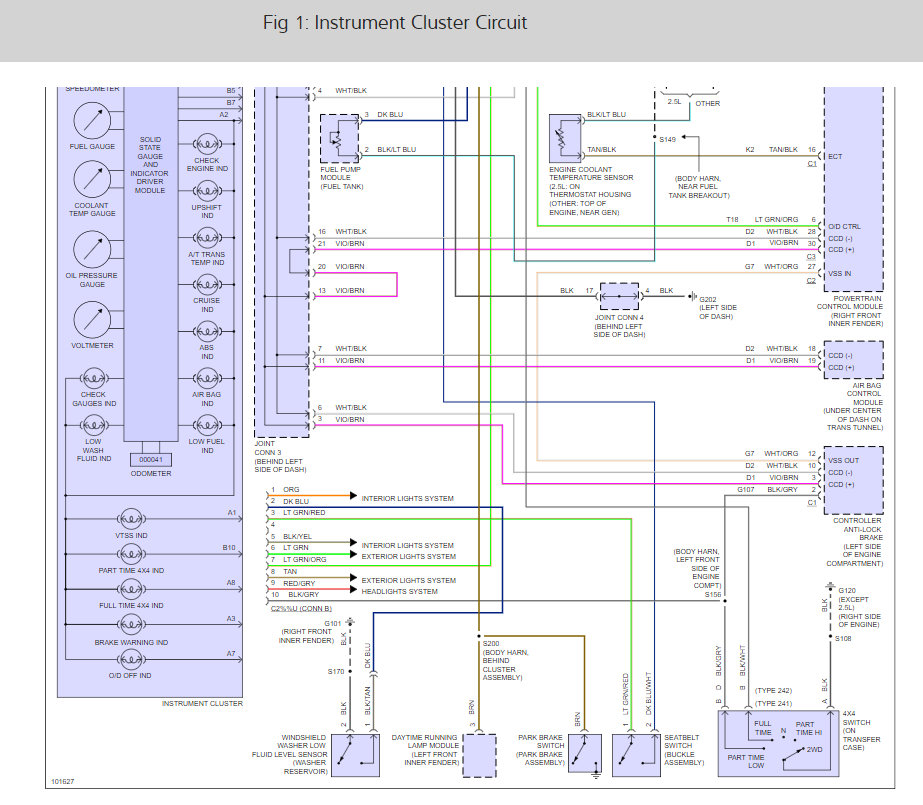Click the G120 ground label
This screenshot has height=805, width=923.
coord(847,590)
